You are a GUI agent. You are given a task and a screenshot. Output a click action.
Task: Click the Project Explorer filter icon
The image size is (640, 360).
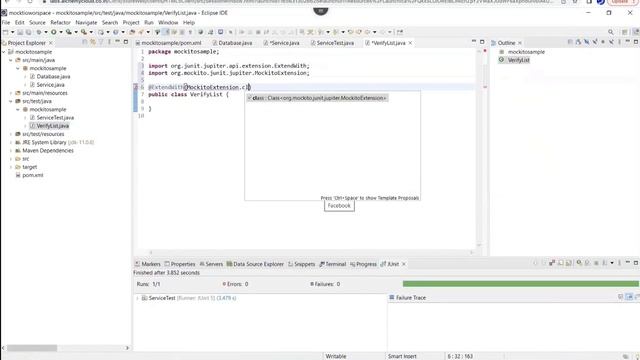(x=101, y=42)
